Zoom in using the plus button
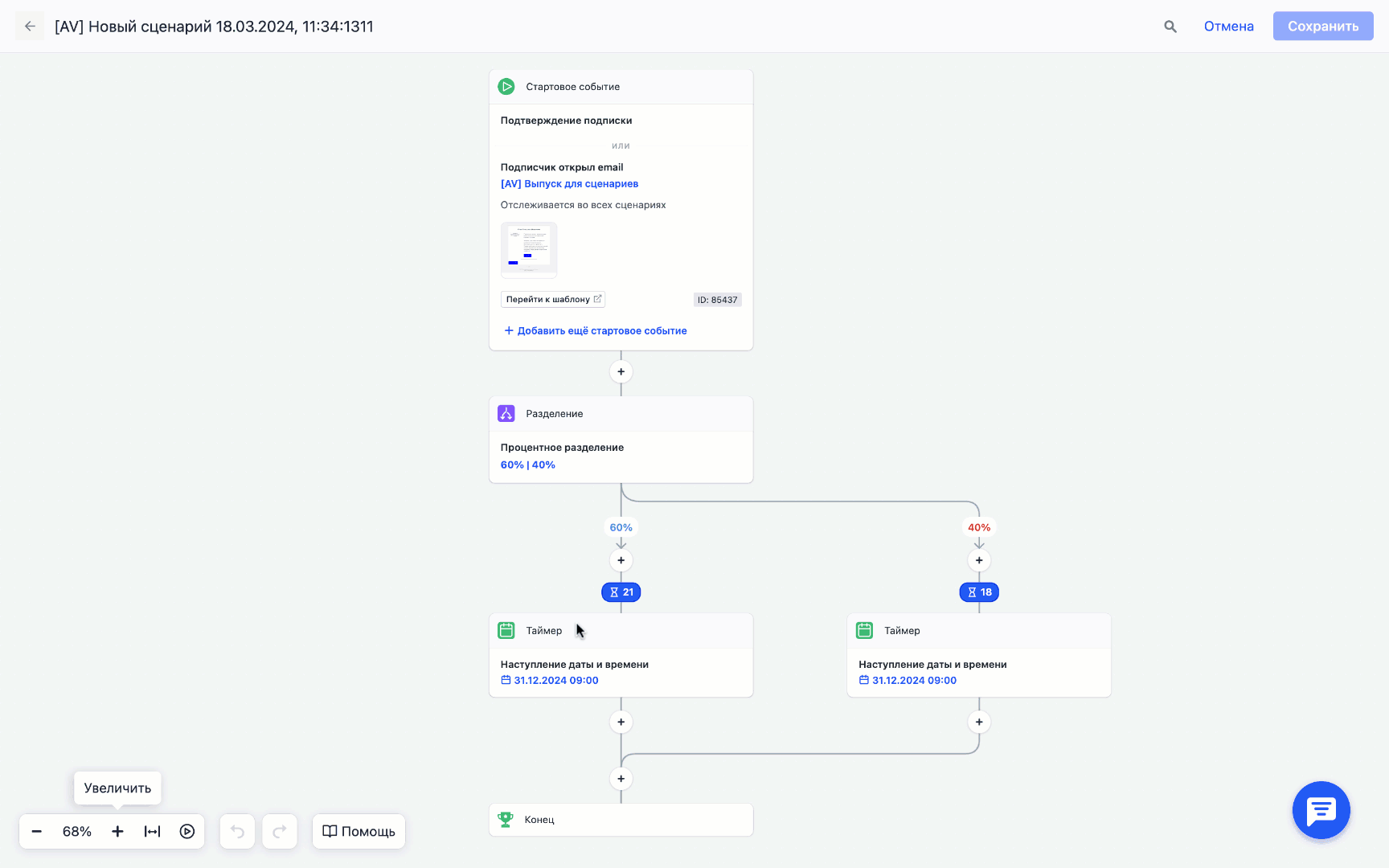Screen dimensions: 1389x868 click(117, 831)
